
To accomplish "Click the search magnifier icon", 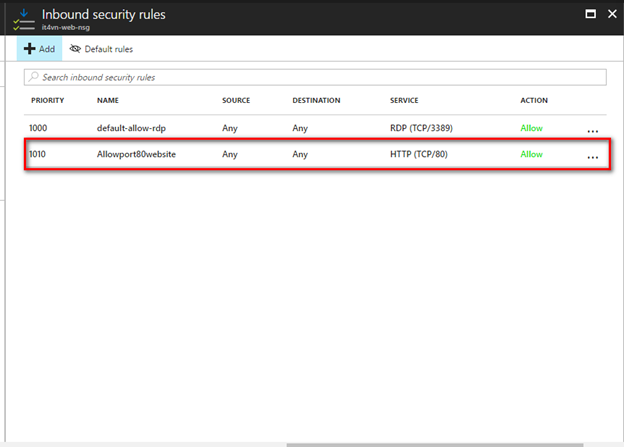I will click(35, 77).
